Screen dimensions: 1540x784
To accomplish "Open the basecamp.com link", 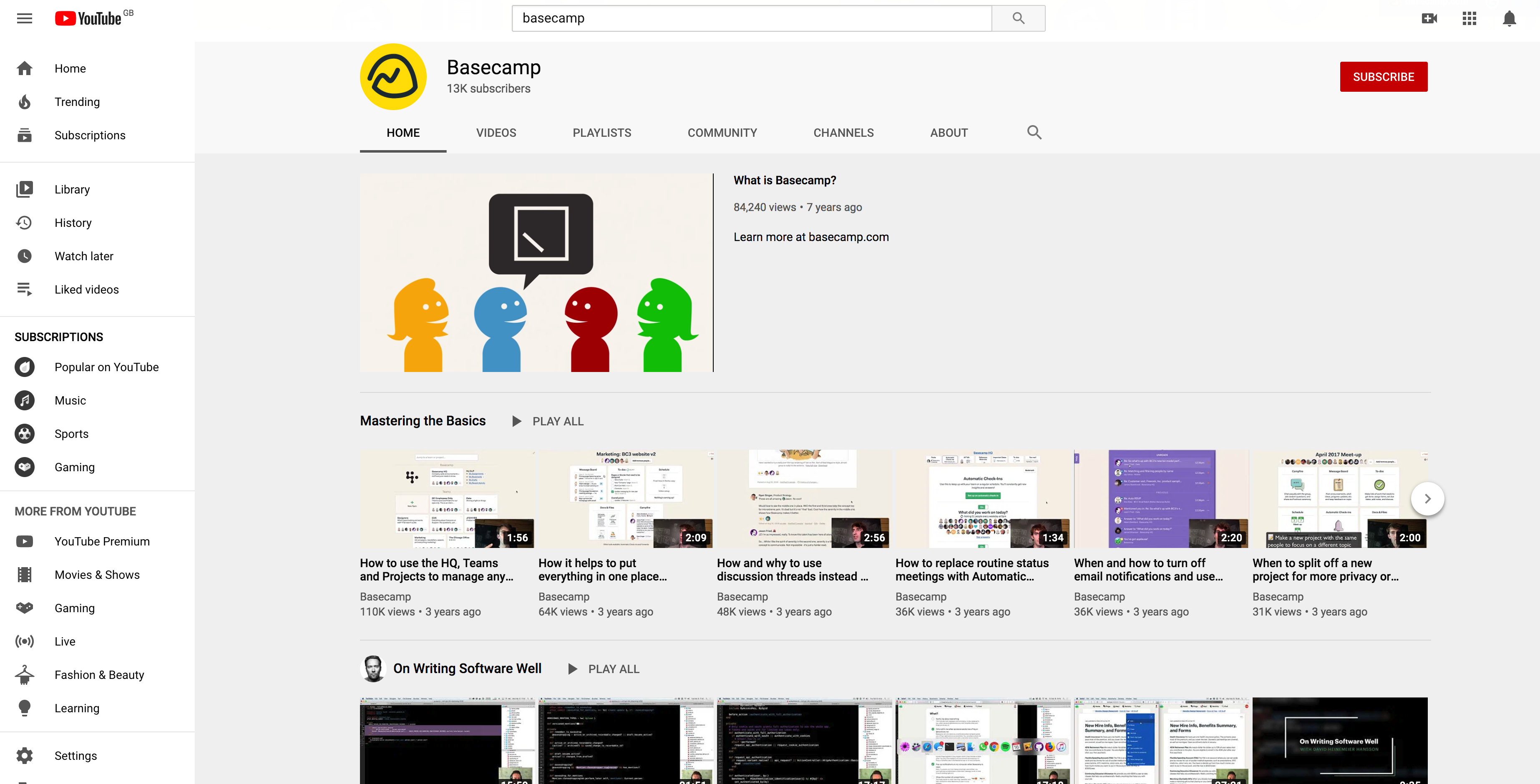I will click(x=848, y=236).
